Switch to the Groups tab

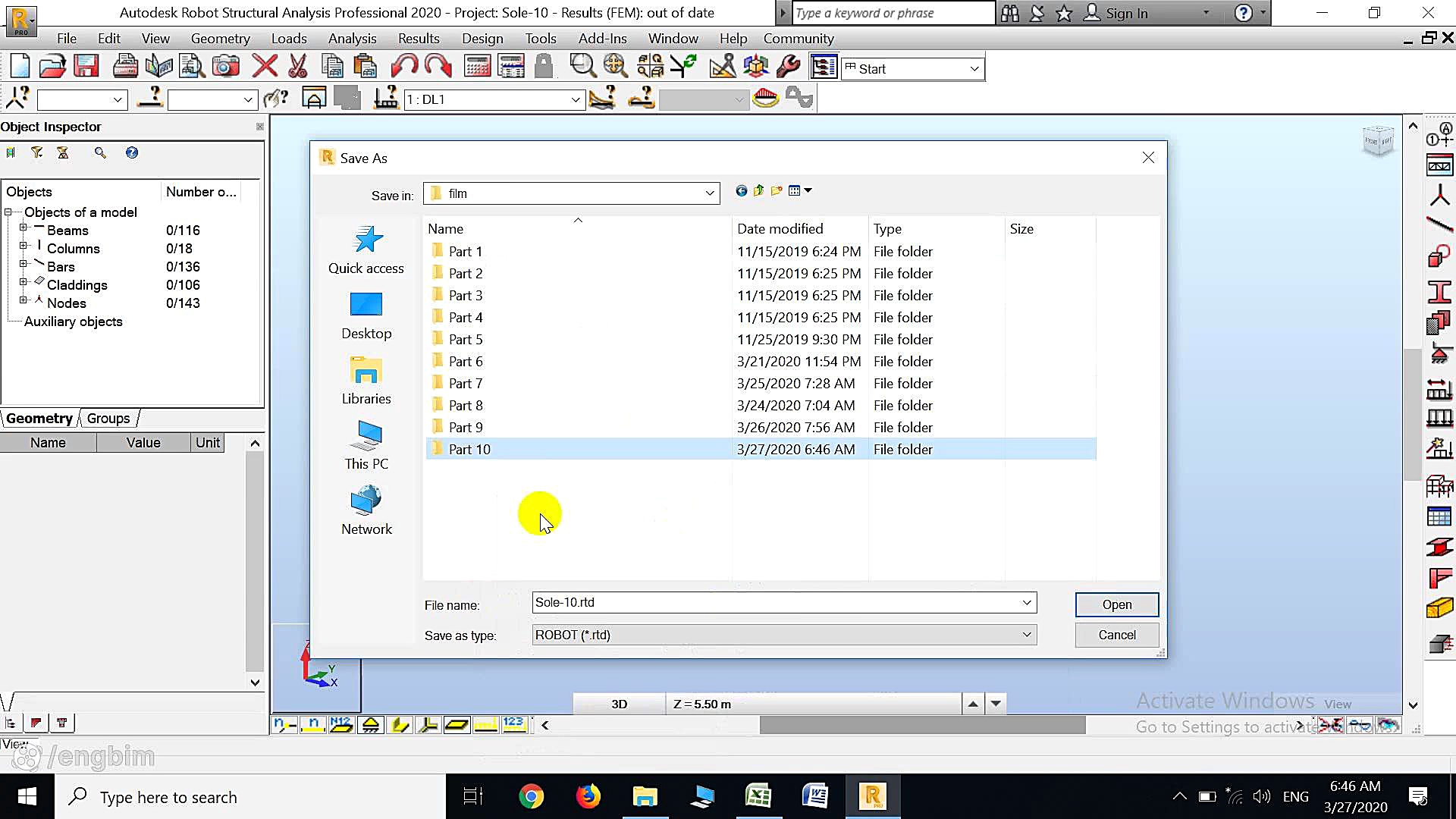click(x=108, y=419)
